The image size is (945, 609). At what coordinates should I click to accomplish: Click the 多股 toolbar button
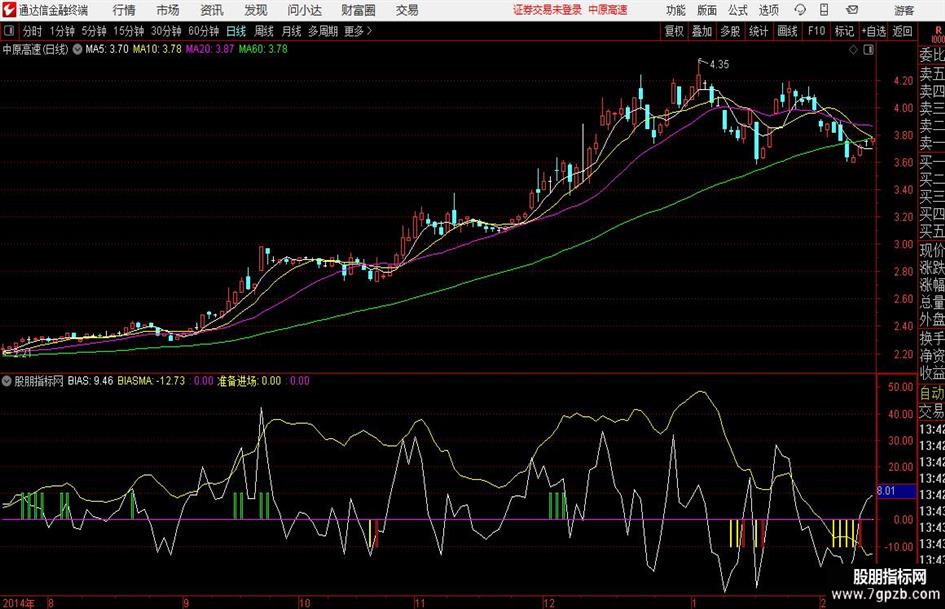tap(730, 31)
